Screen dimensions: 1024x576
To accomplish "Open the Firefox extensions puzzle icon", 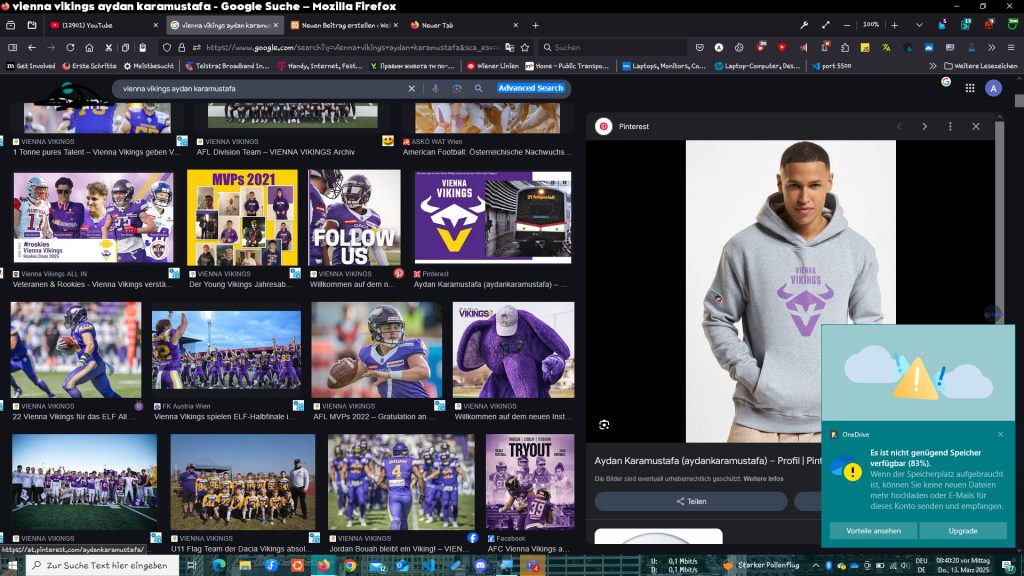I will coord(844,48).
